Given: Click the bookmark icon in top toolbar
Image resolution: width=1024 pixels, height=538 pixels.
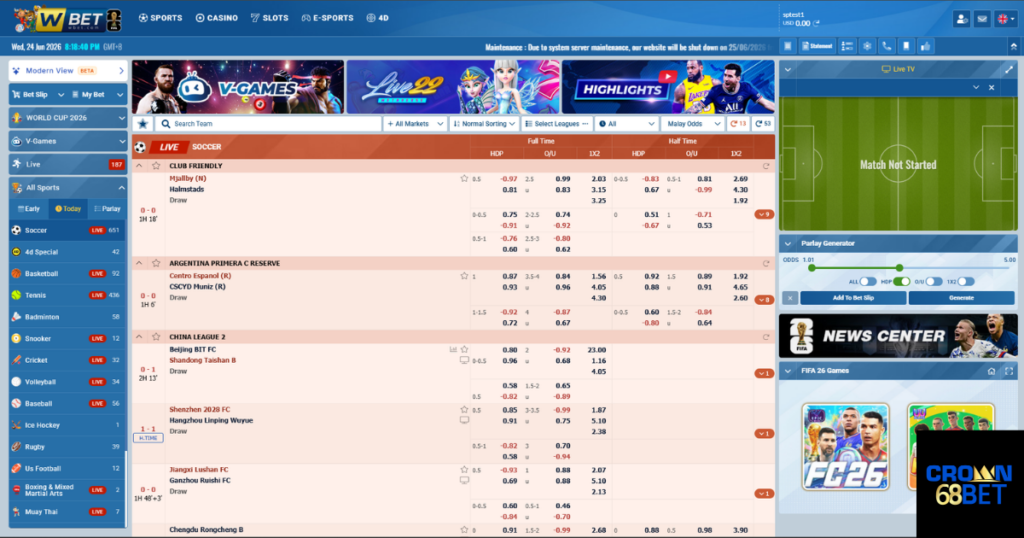Looking at the screenshot, I should 906,46.
